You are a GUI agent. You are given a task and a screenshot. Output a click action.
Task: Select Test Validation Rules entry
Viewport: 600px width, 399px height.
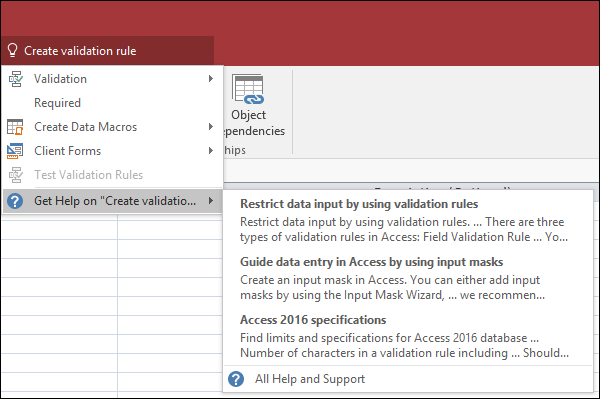[x=112, y=175]
